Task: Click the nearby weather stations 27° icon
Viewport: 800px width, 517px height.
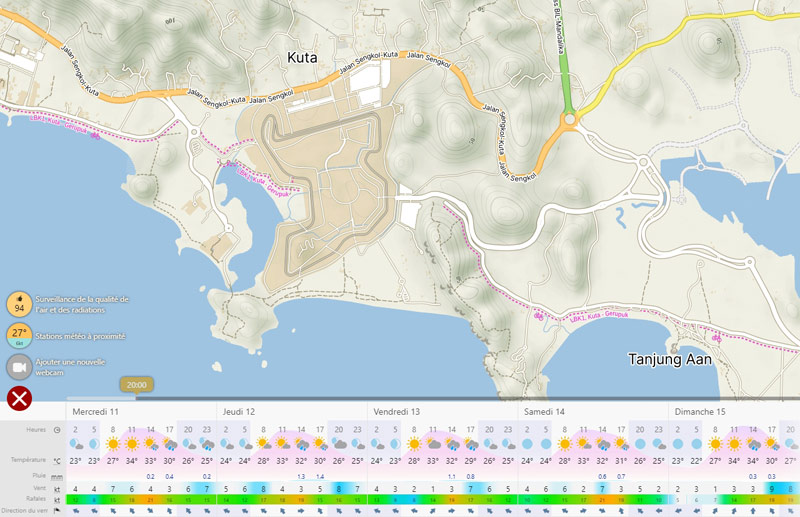Action: point(19,334)
